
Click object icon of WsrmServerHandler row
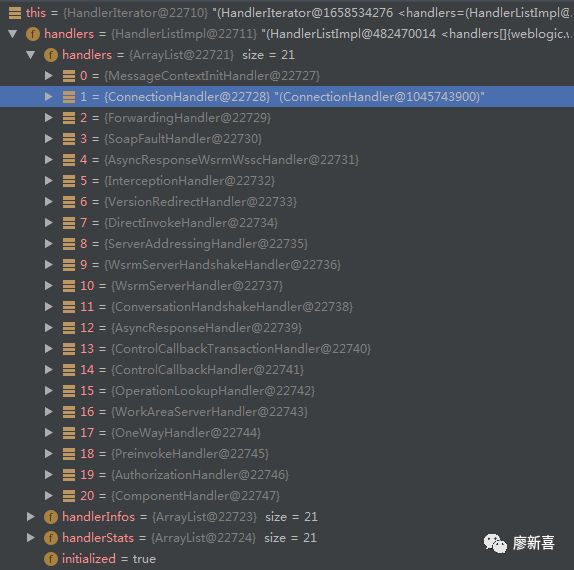[x=69, y=286]
